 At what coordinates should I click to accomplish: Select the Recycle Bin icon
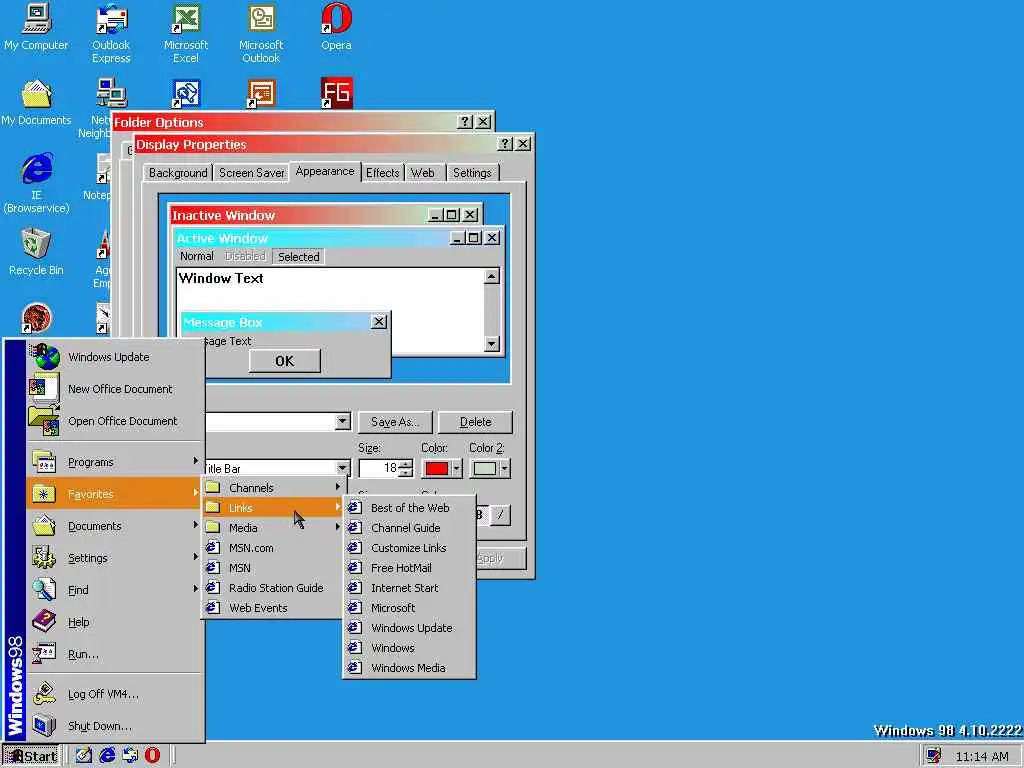pyautogui.click(x=36, y=252)
